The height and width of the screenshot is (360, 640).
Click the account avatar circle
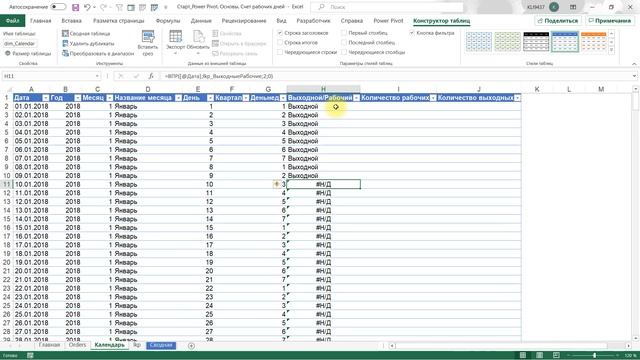[553, 7]
